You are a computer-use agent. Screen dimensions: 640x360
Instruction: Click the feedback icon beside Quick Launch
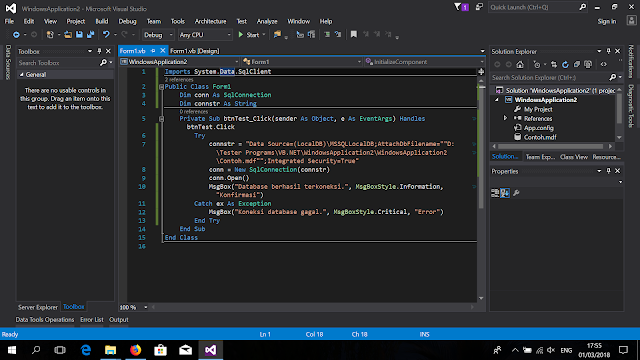(479, 7)
